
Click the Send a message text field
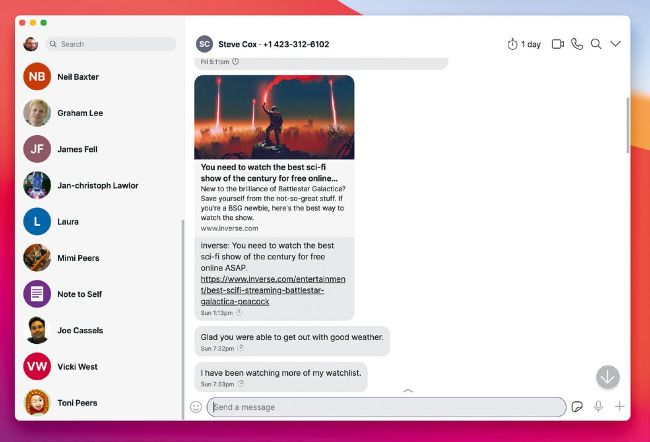385,407
